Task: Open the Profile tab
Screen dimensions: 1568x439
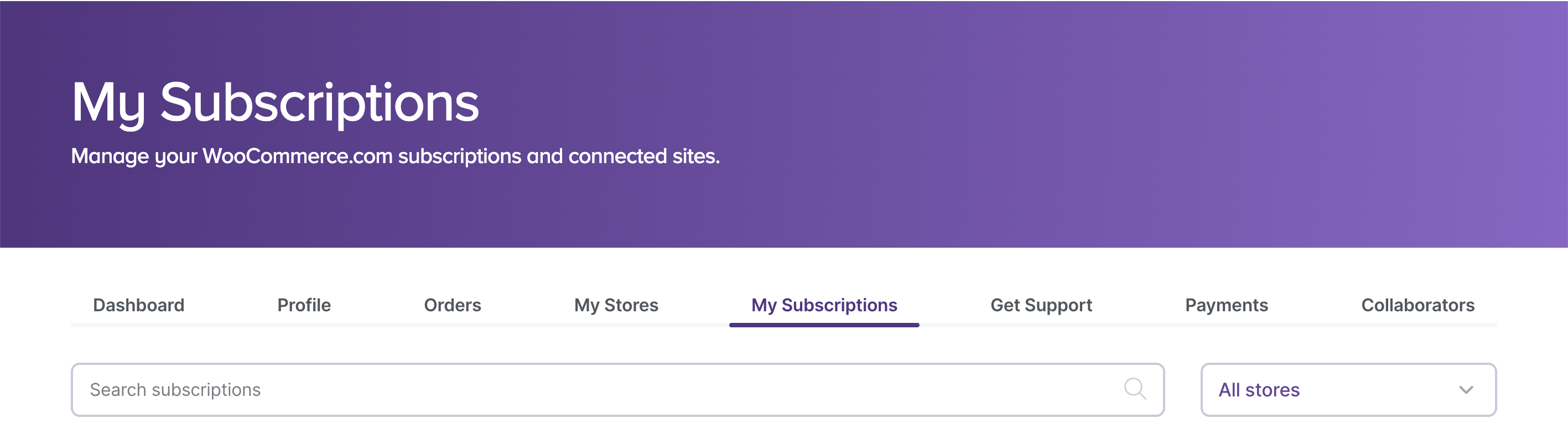Action: pyautogui.click(x=304, y=305)
